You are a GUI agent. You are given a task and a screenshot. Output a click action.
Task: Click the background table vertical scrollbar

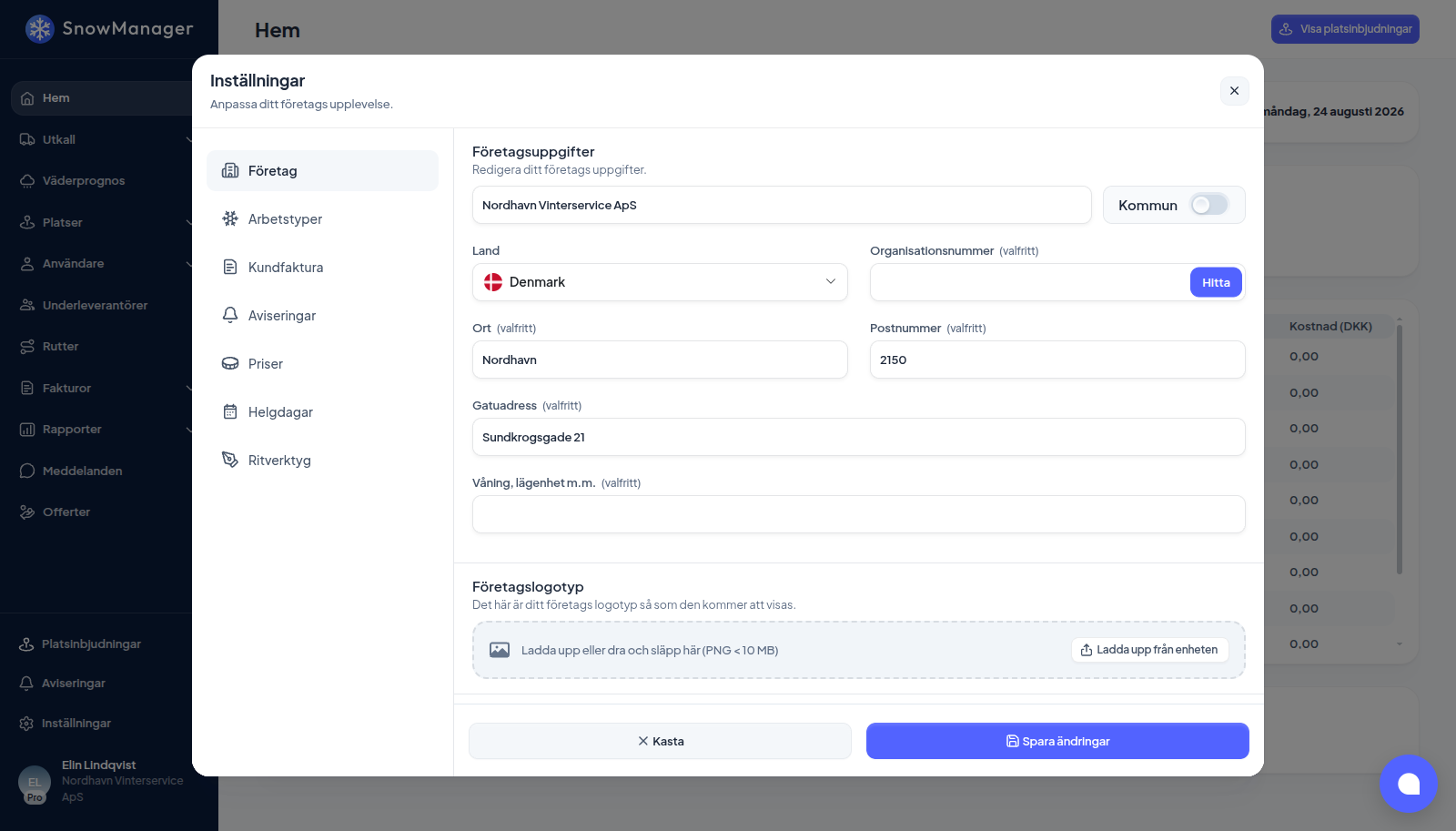tap(1400, 448)
